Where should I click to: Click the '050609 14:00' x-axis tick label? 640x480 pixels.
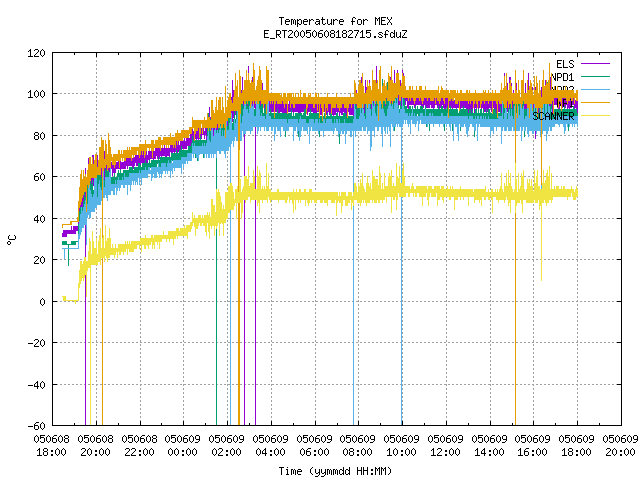489,446
